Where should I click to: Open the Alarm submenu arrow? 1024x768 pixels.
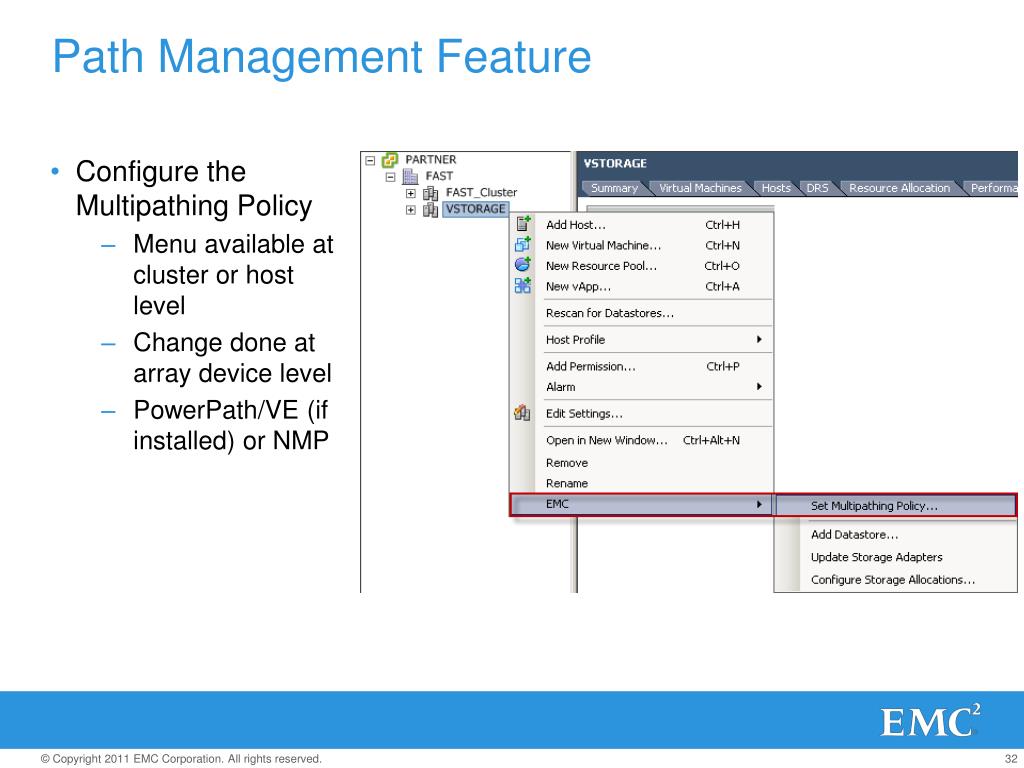759,386
